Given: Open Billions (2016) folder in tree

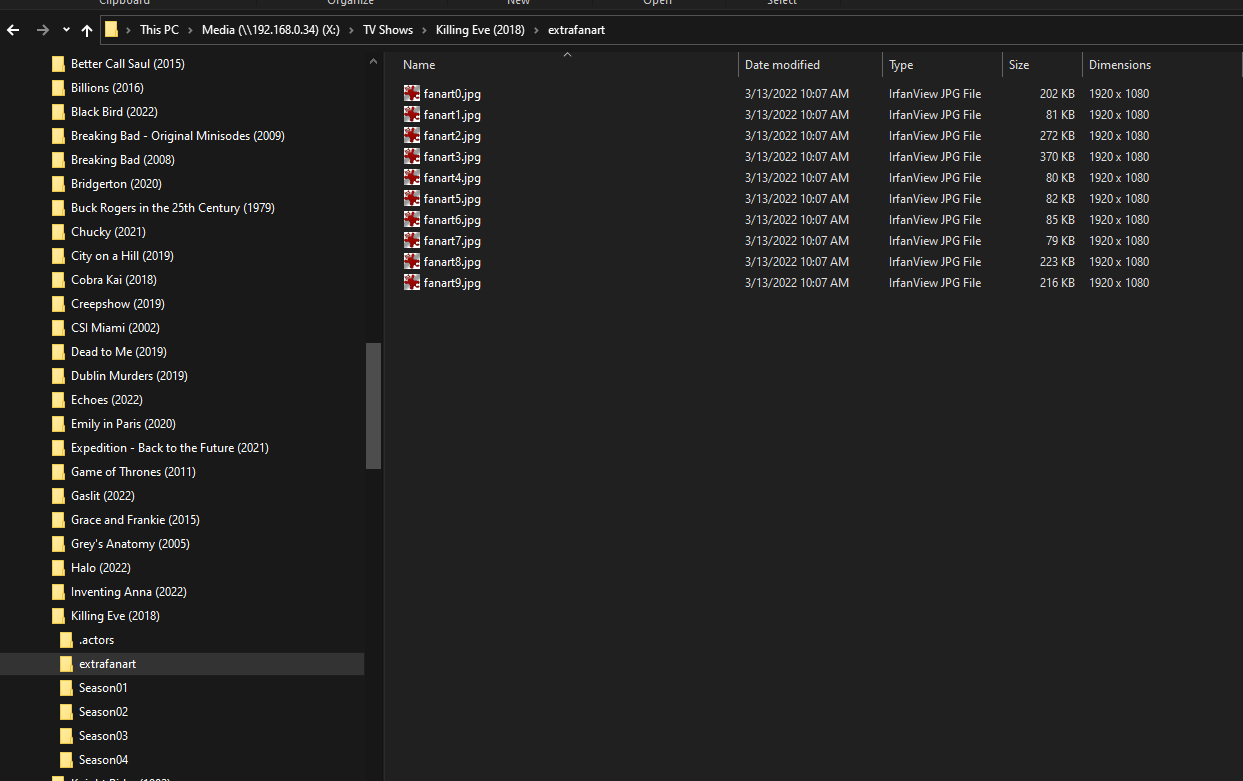Looking at the screenshot, I should pos(107,88).
